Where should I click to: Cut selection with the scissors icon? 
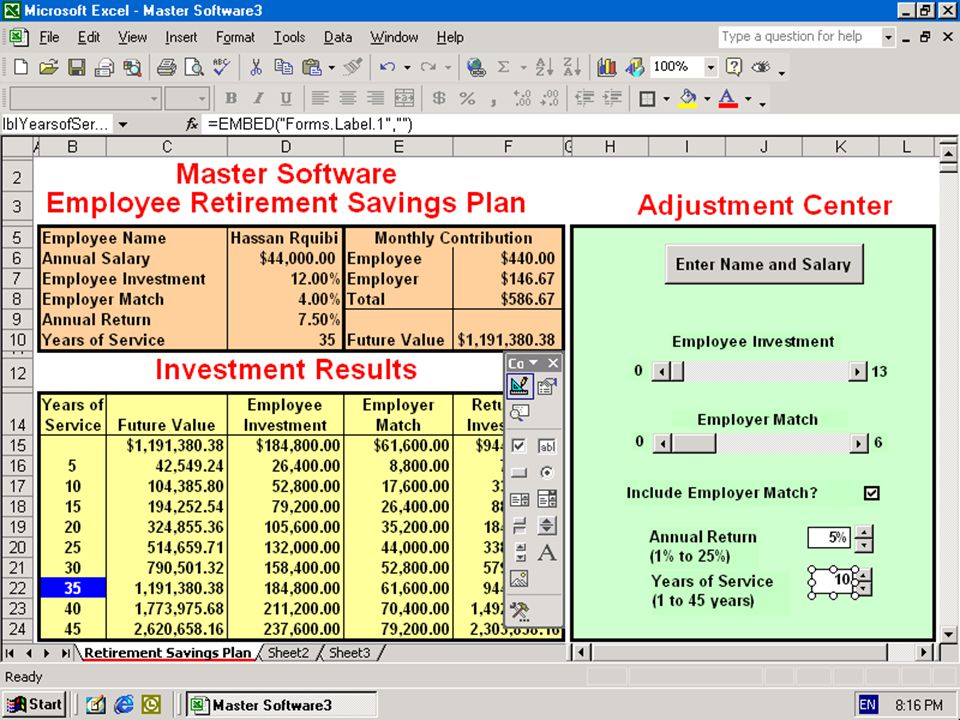point(256,67)
